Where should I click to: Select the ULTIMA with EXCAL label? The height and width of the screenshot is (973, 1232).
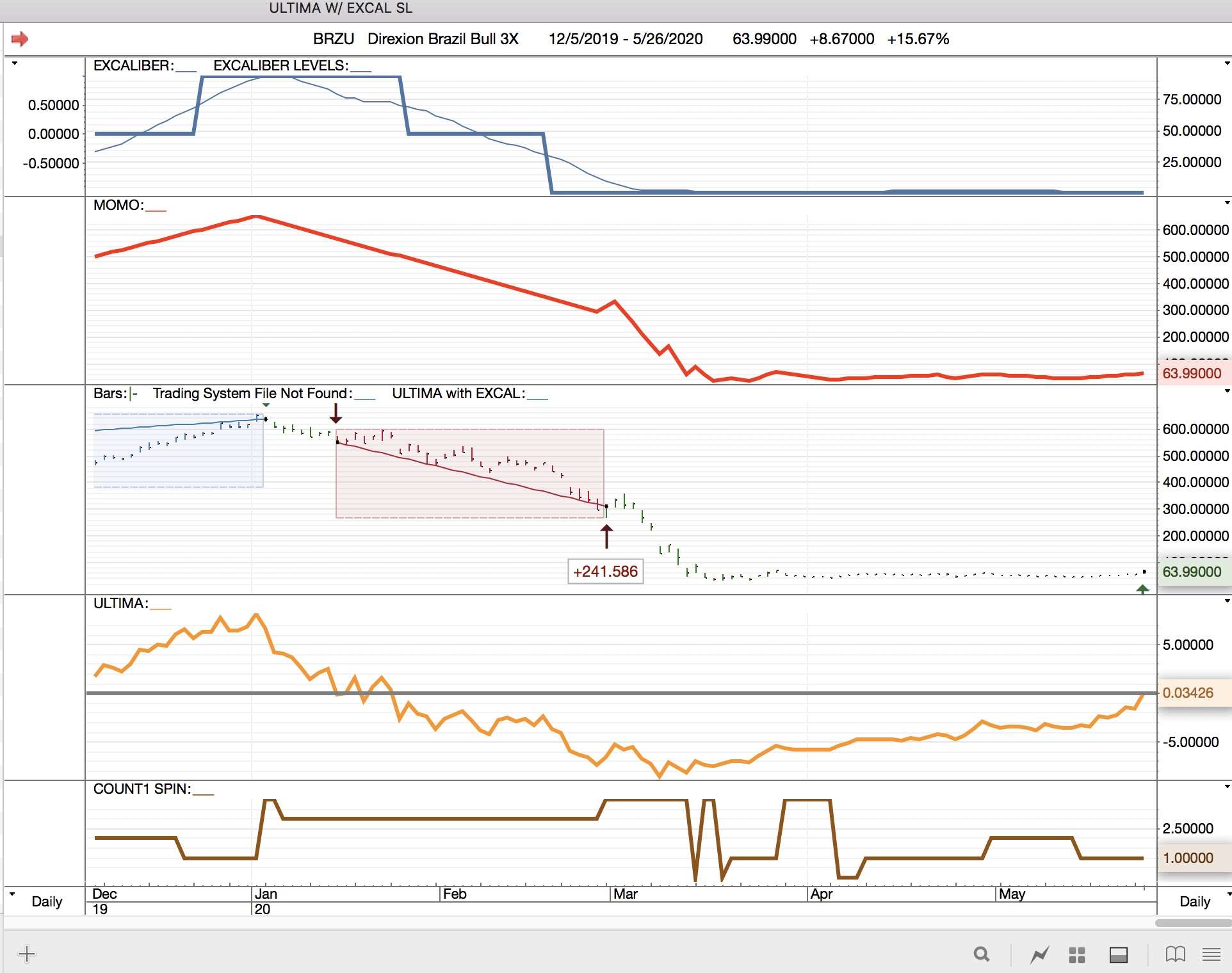click(x=458, y=393)
